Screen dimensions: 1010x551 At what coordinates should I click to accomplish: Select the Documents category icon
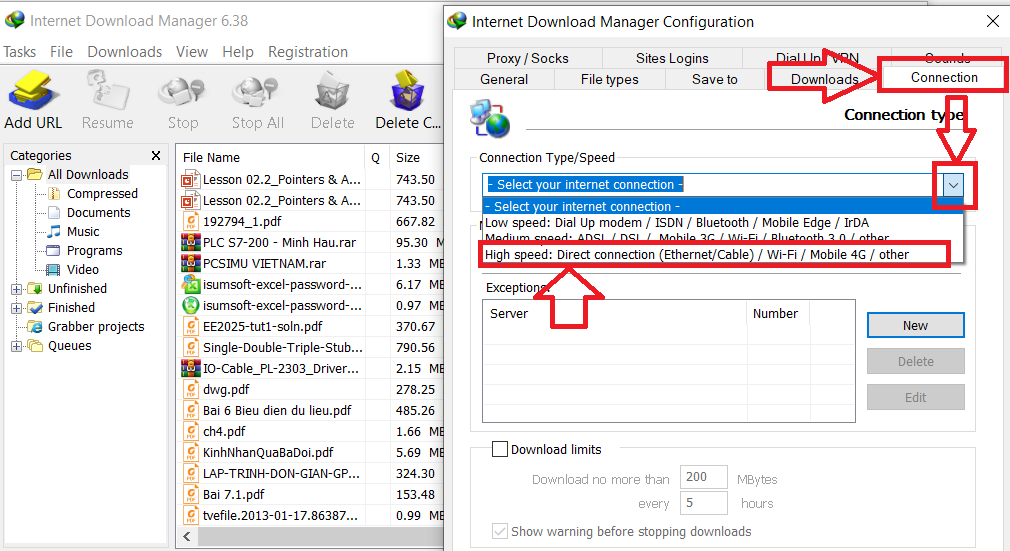point(54,213)
